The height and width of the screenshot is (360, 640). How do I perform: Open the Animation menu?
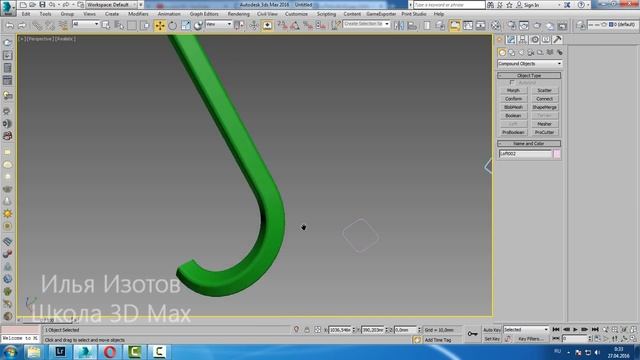tap(169, 14)
